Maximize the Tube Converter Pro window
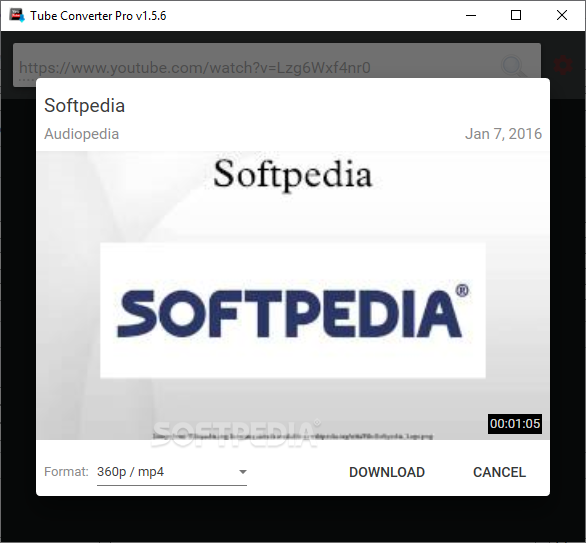This screenshot has height=543, width=586. 516,15
